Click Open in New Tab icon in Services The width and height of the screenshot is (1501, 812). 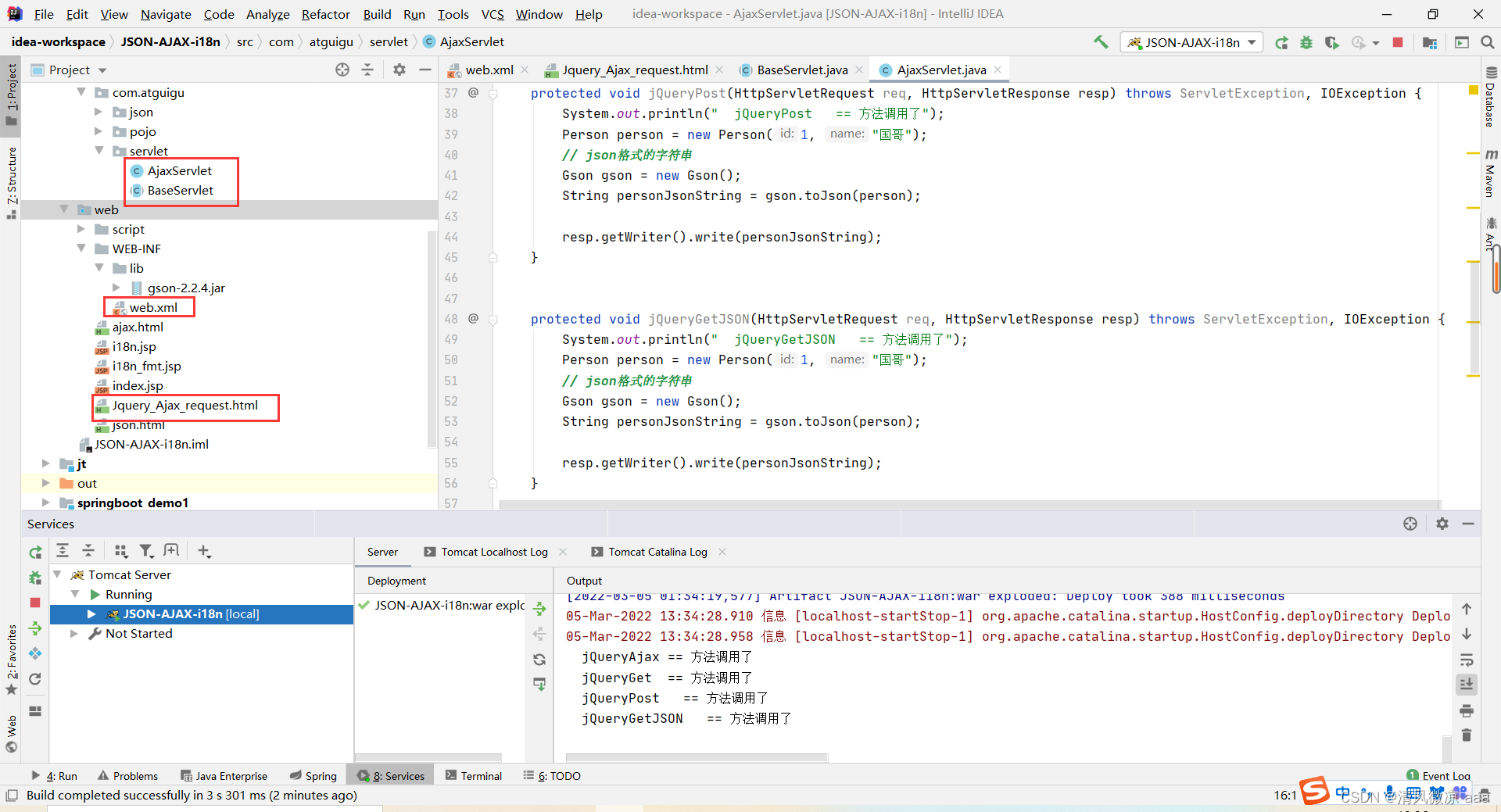171,551
